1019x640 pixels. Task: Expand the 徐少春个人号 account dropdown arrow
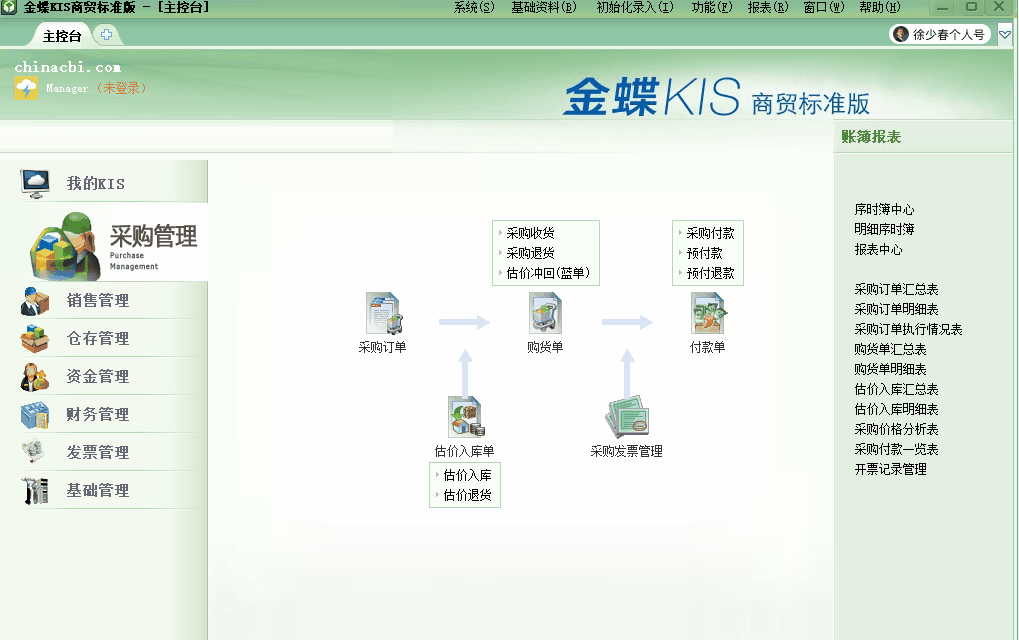(x=1005, y=33)
